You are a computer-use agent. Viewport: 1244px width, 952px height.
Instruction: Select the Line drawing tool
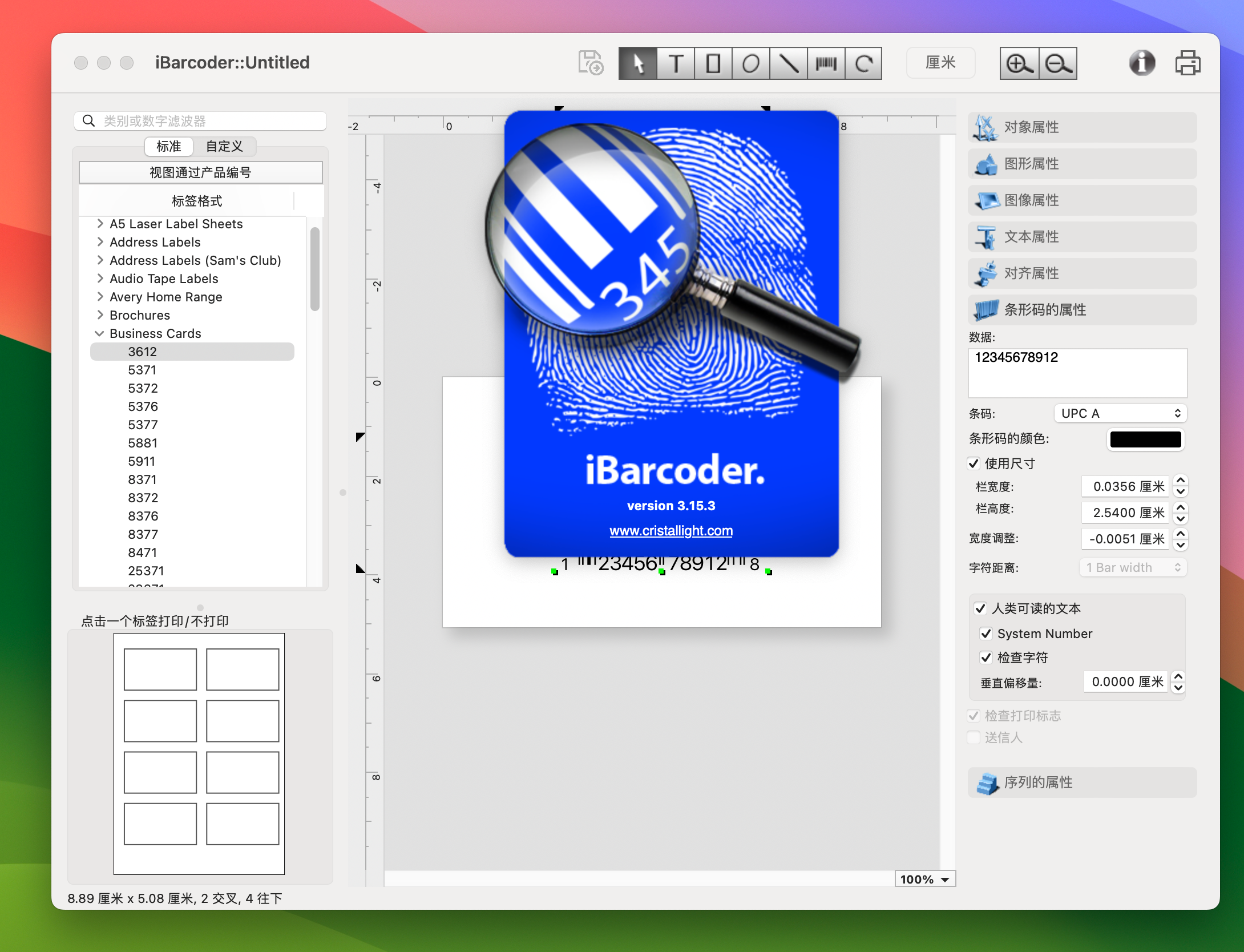(787, 63)
